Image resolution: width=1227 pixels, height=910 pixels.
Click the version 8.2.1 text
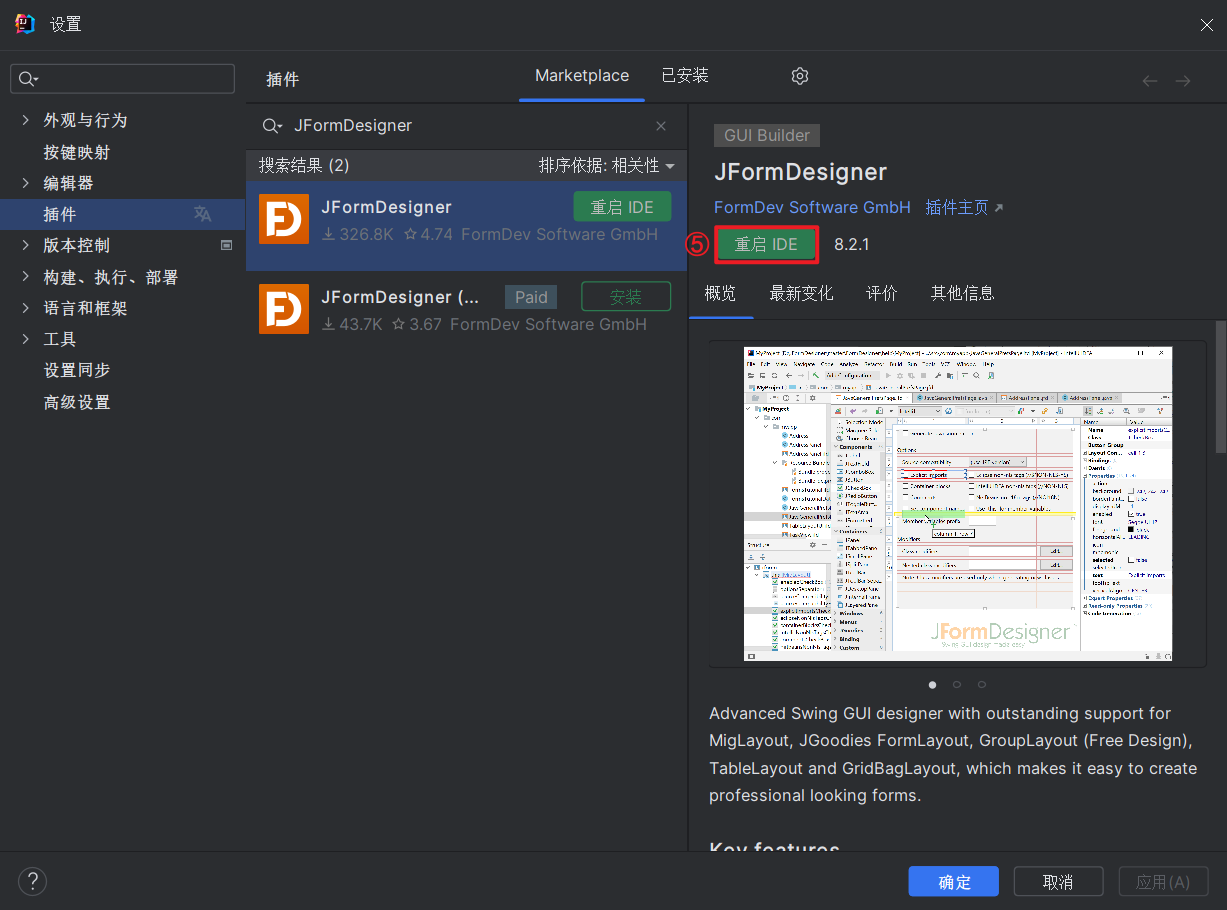852,244
